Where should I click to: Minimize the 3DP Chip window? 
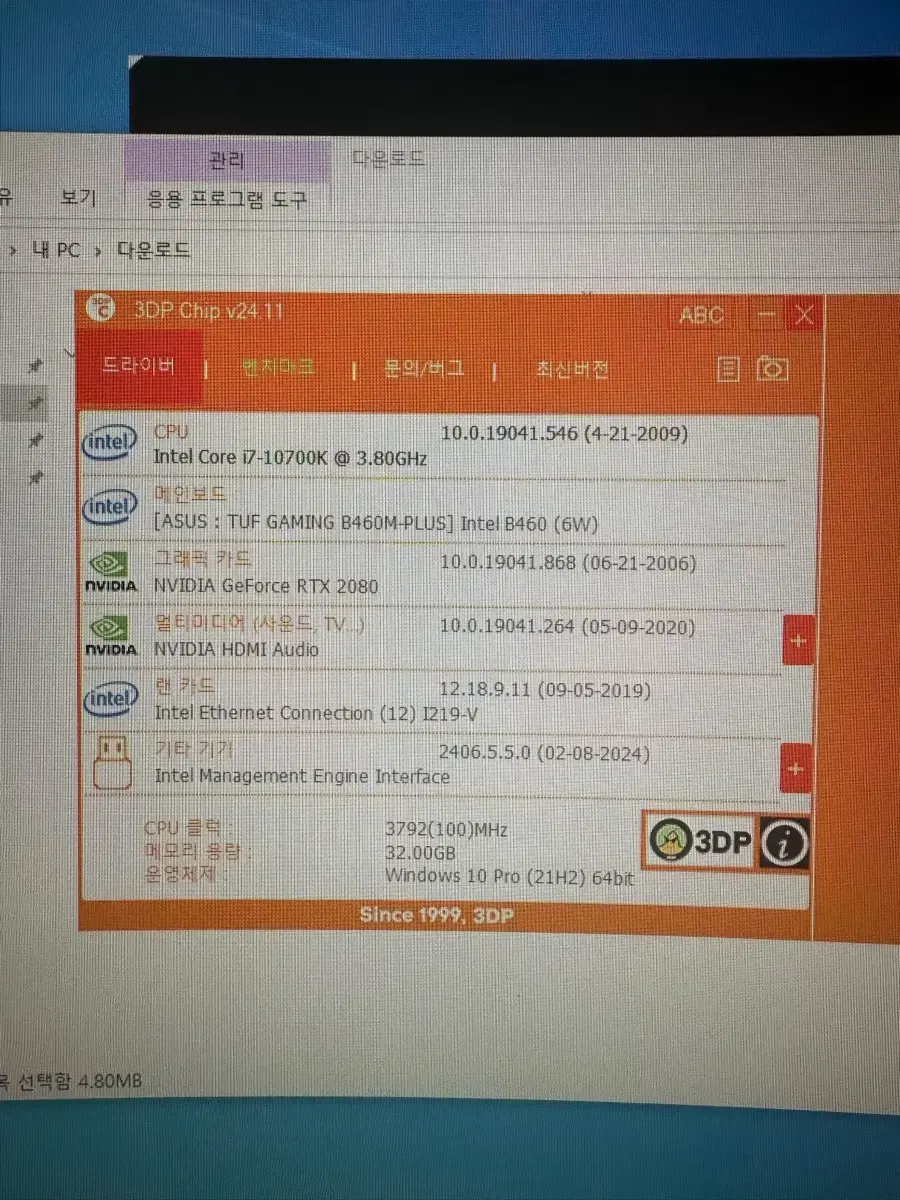coord(767,314)
